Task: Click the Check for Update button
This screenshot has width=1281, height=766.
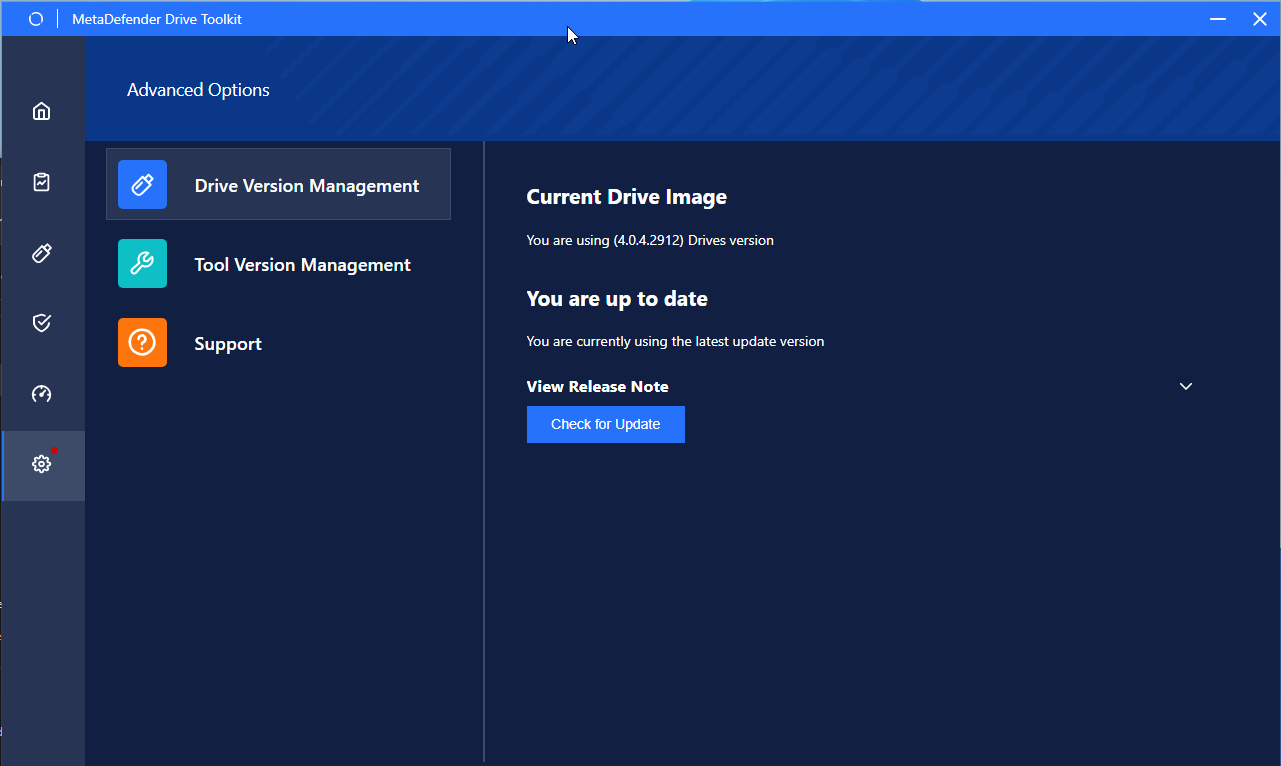Action: (x=606, y=424)
